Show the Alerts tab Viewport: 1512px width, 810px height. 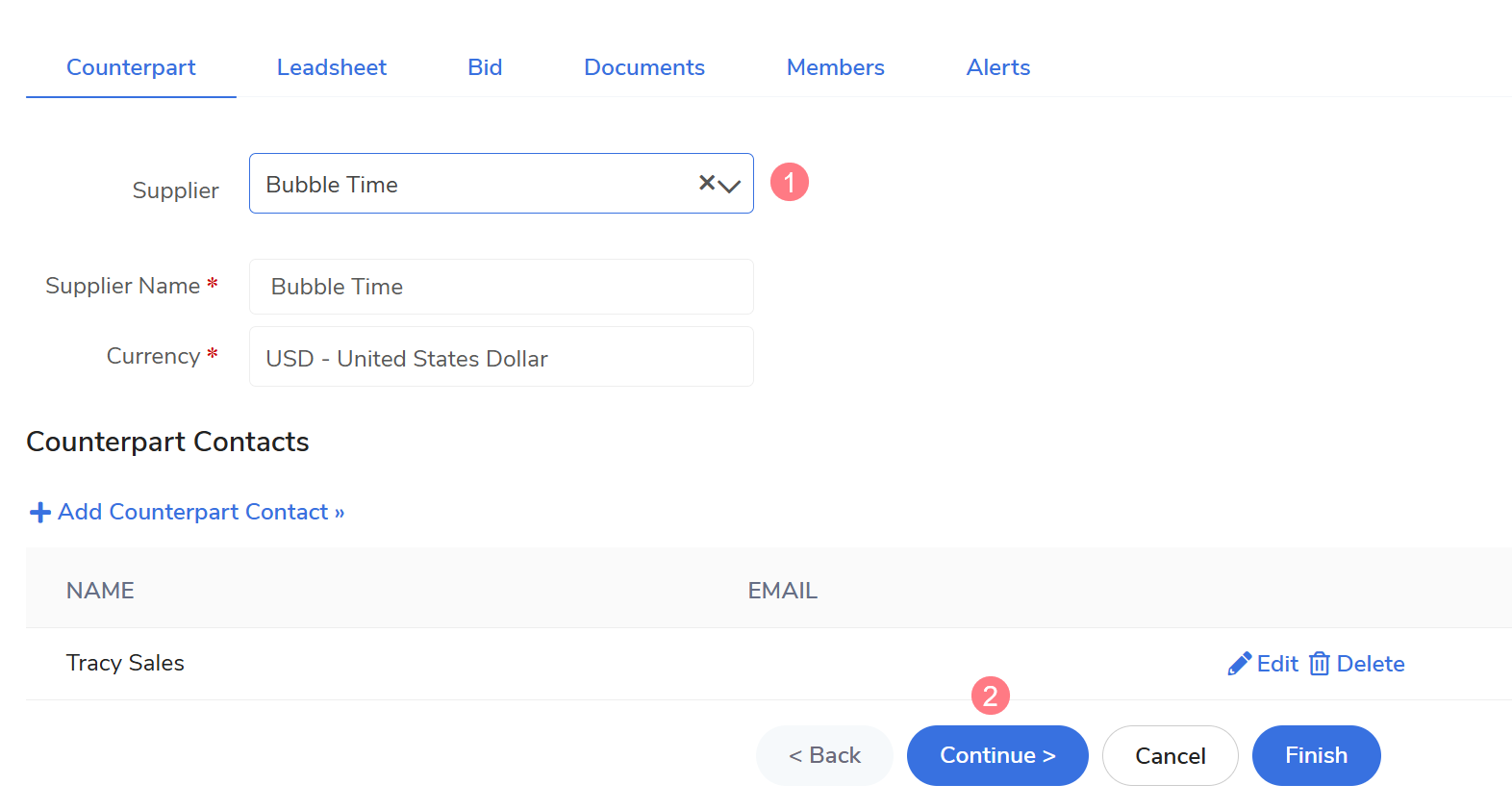point(997,67)
